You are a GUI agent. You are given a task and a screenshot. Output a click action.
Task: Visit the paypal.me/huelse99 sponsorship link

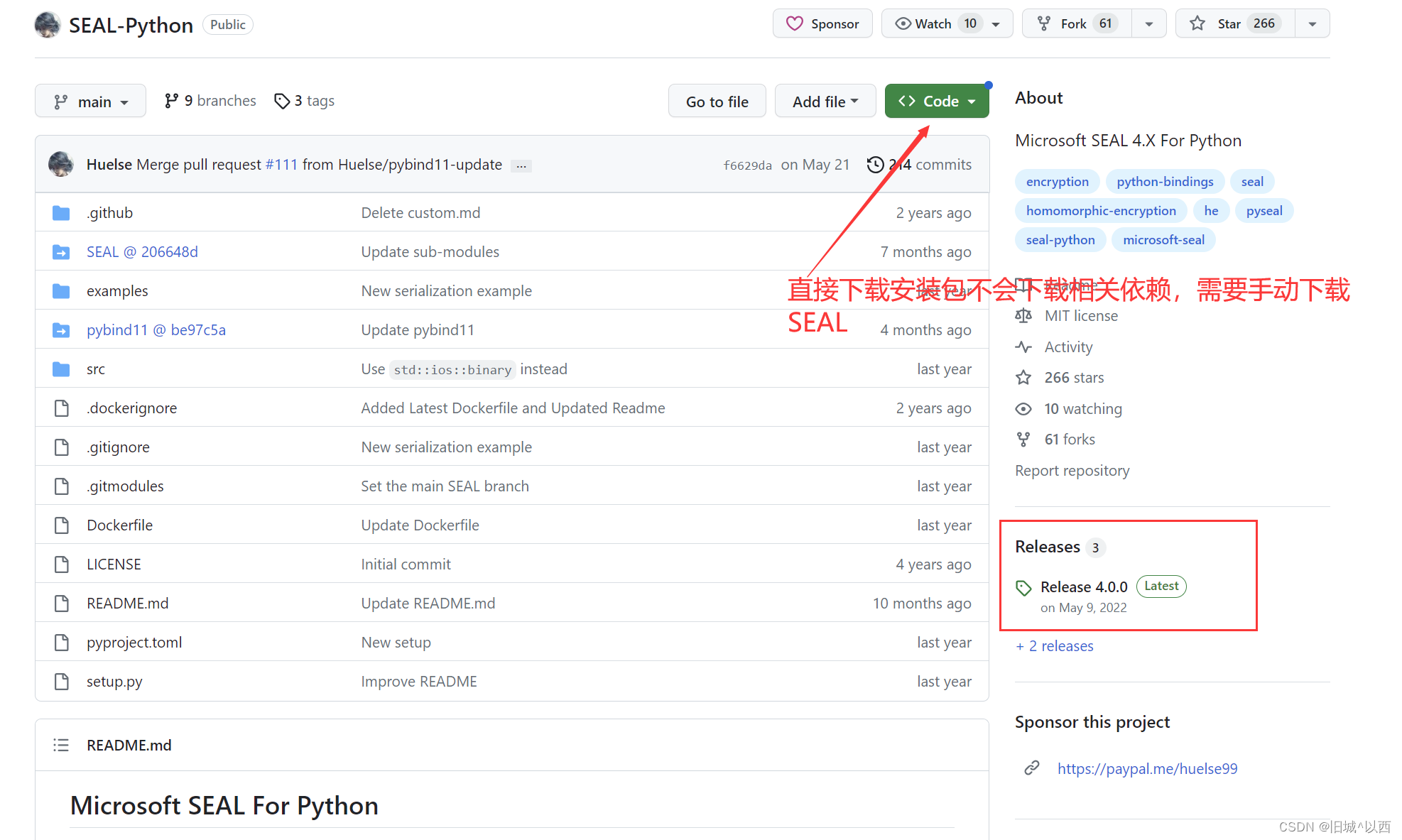coord(1147,768)
